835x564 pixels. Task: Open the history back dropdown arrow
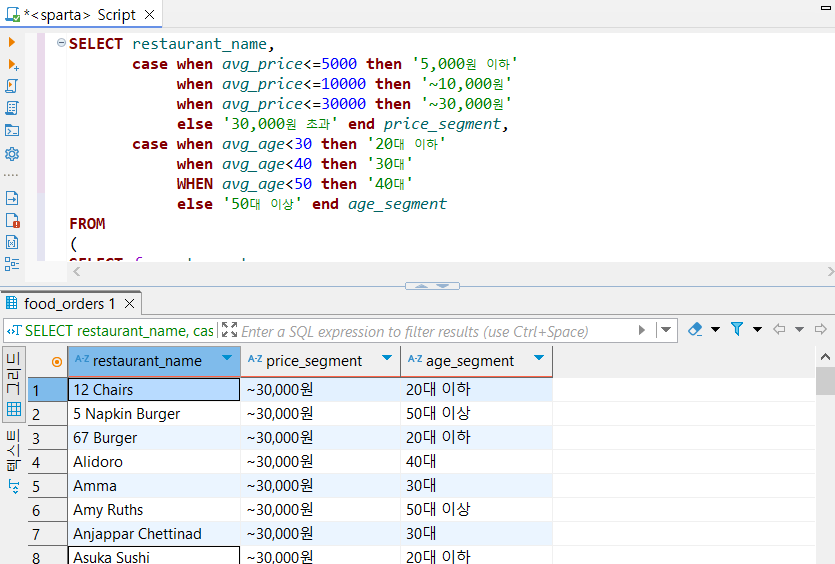coord(799,330)
